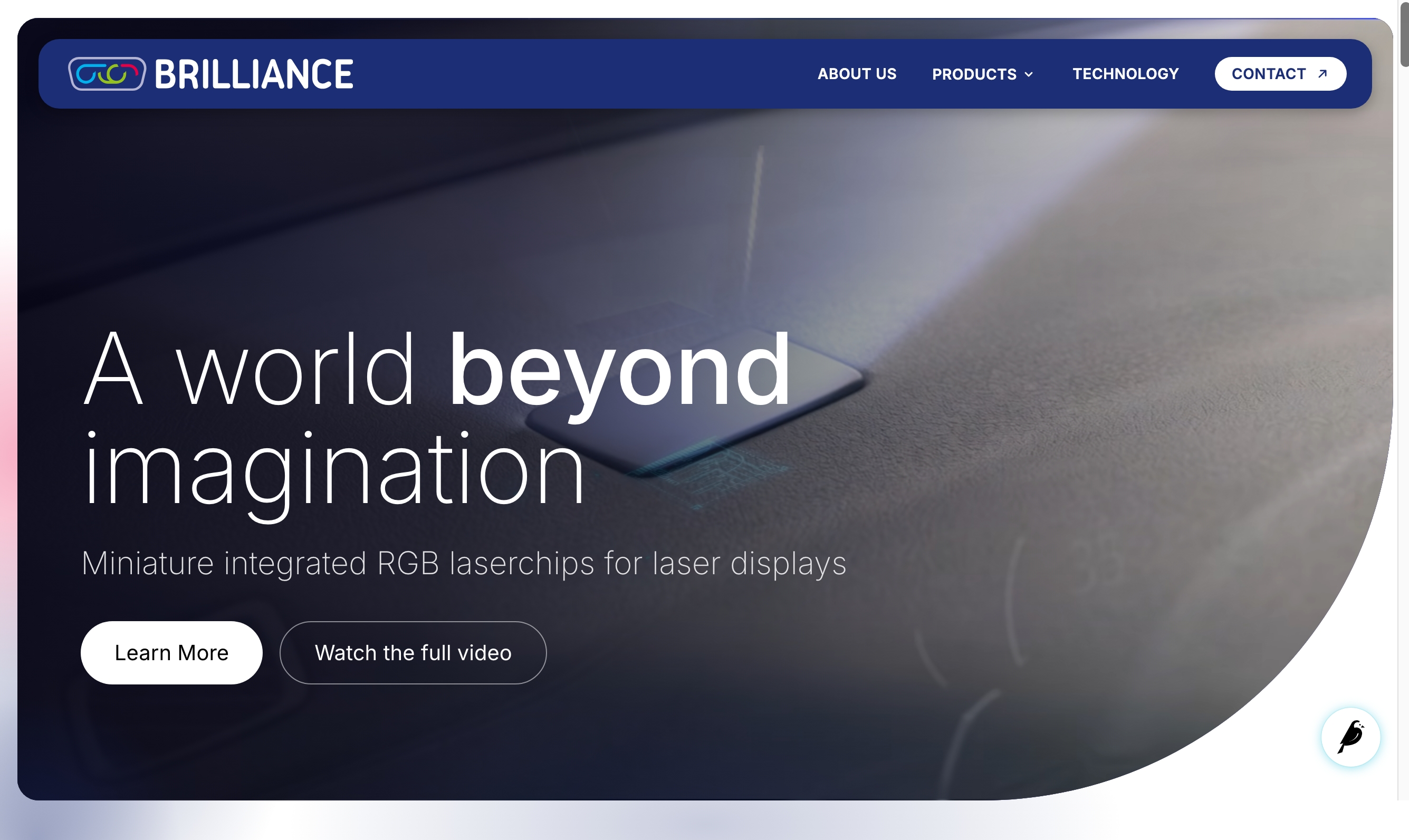Go to the Technology page
Screen dimensions: 1409x840
[x=1125, y=74]
